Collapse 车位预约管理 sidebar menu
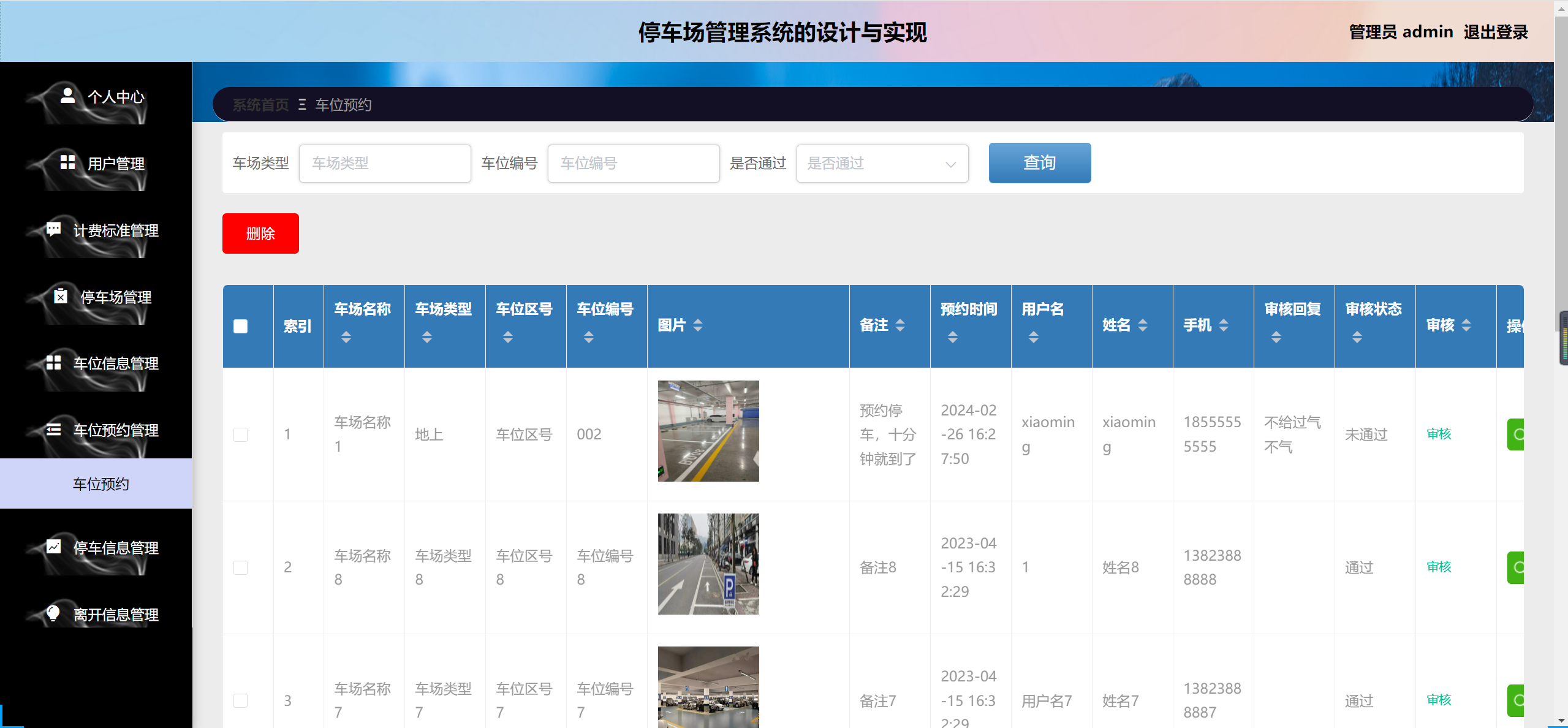The image size is (1568, 728). (x=96, y=431)
